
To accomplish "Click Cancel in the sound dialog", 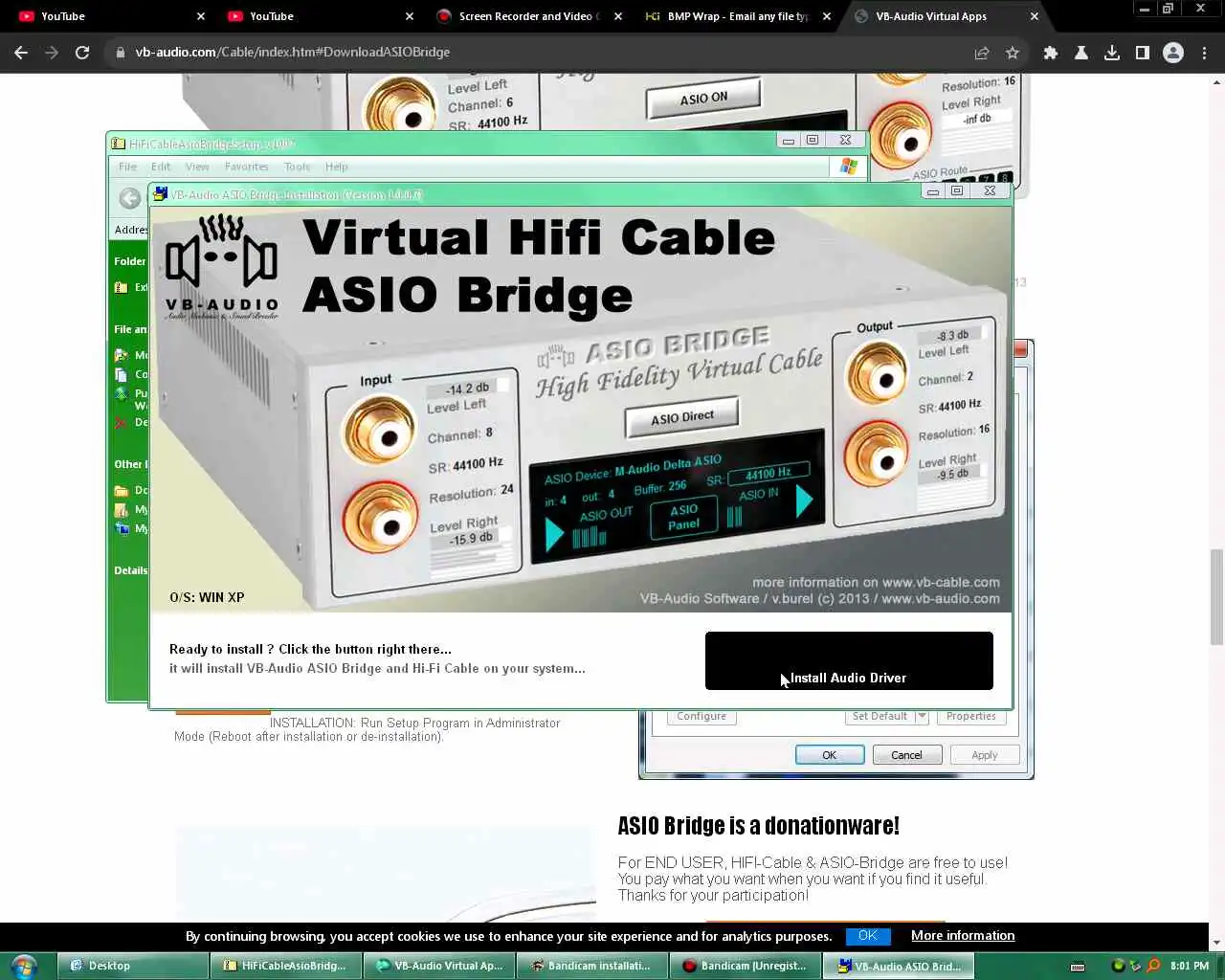I will coord(906,755).
